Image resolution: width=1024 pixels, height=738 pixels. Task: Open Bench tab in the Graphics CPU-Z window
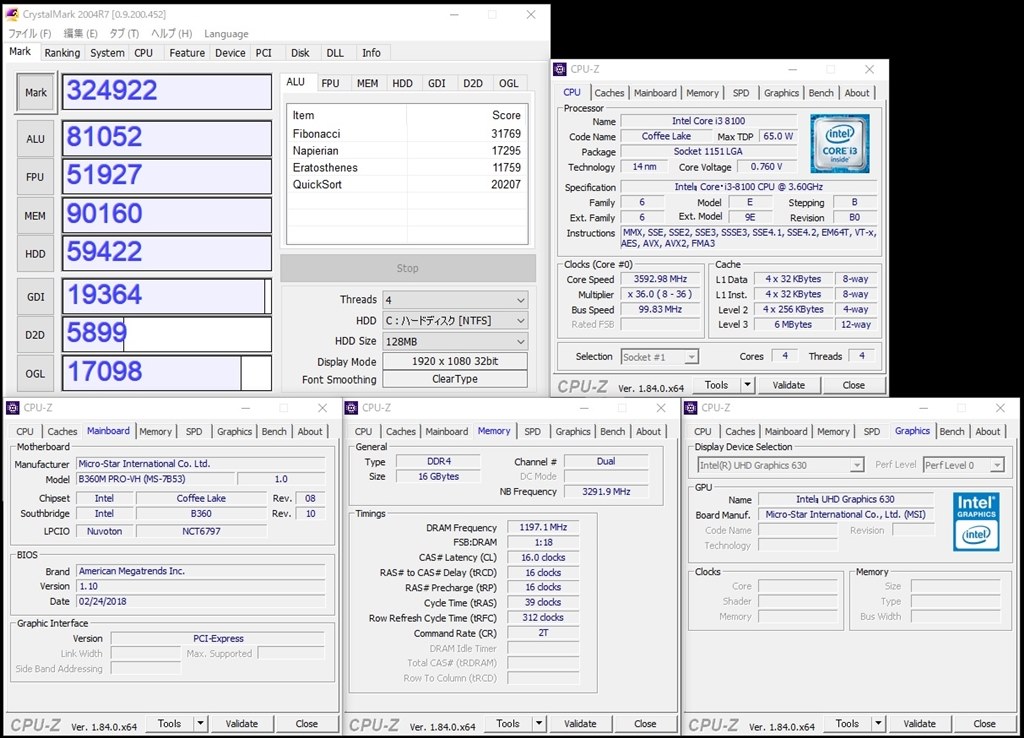[x=952, y=431]
